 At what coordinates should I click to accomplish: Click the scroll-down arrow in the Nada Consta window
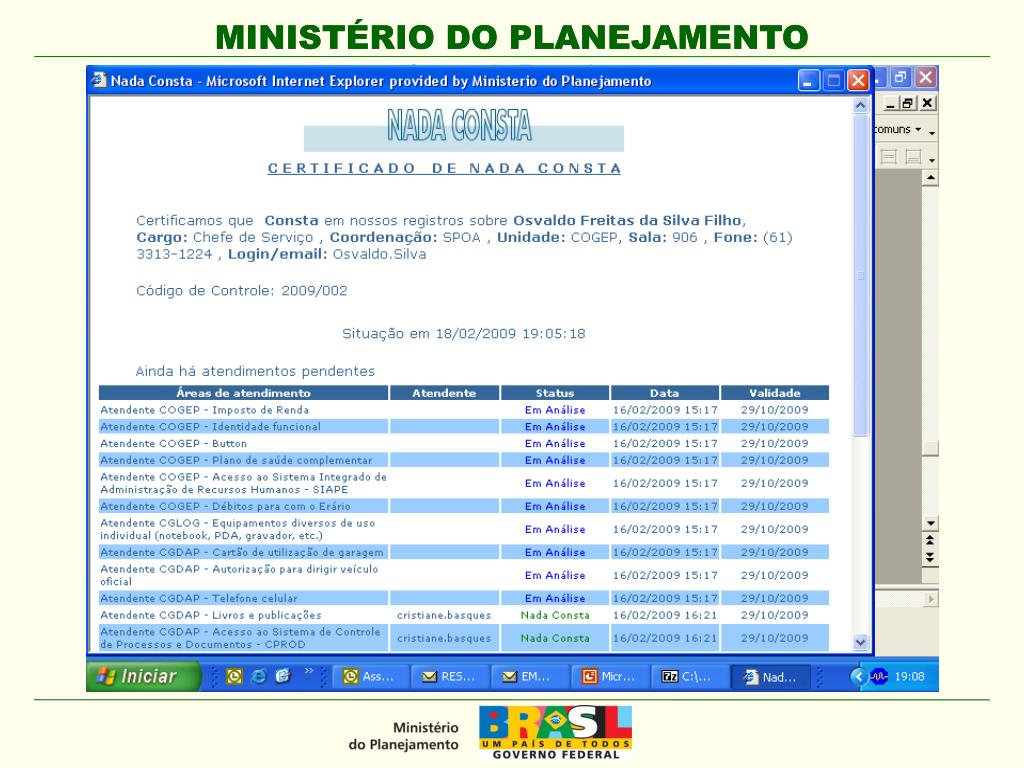(861, 643)
